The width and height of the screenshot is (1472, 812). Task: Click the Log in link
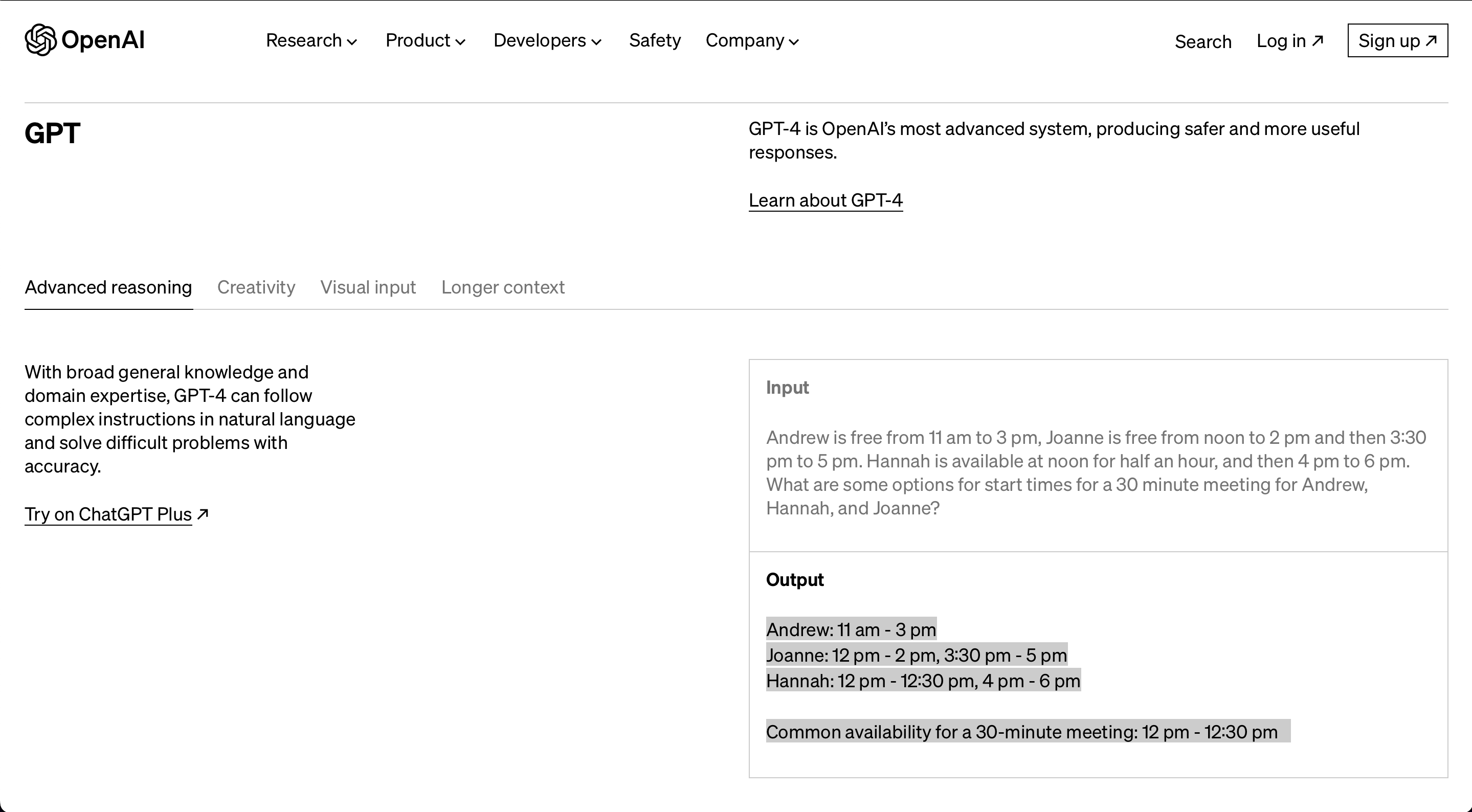click(x=1281, y=40)
